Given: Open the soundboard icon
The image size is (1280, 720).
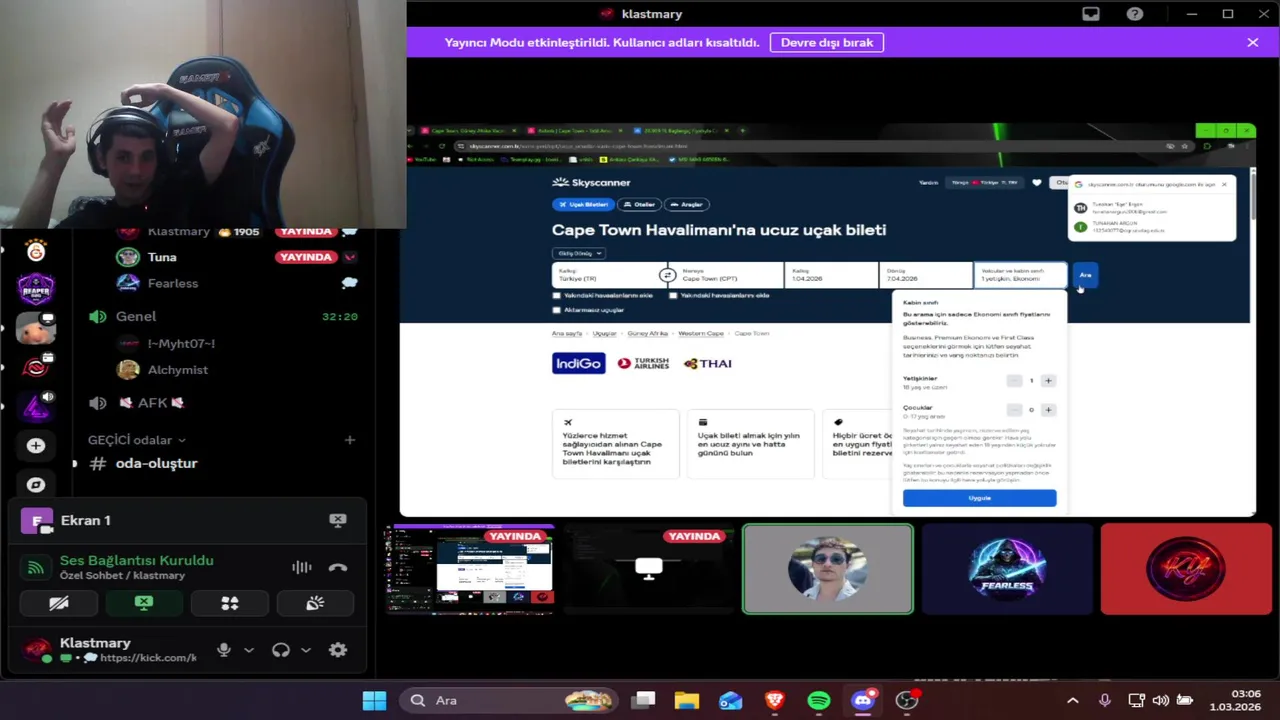Looking at the screenshot, I should tap(315, 603).
